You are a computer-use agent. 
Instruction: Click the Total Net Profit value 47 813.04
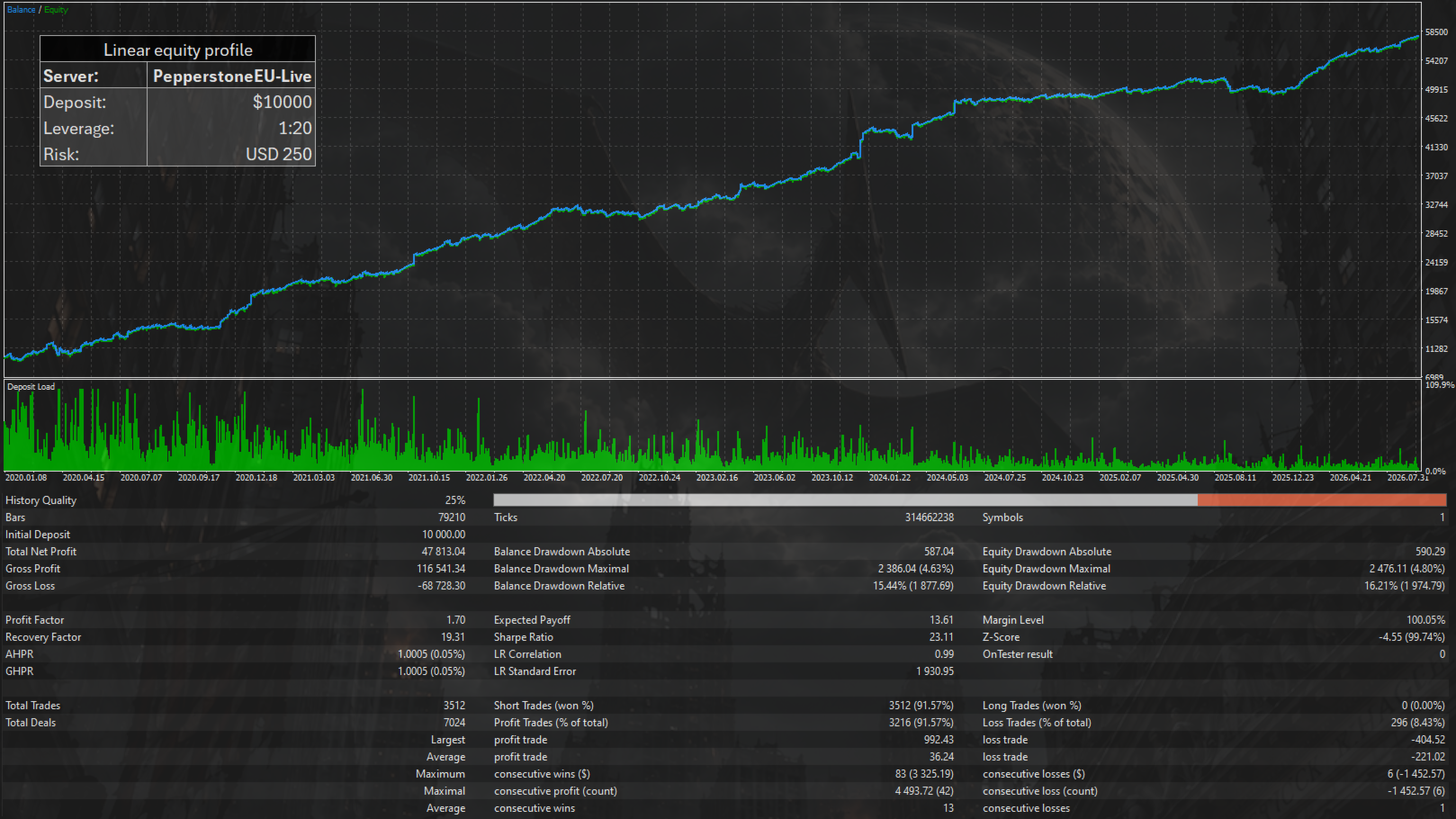click(x=444, y=552)
